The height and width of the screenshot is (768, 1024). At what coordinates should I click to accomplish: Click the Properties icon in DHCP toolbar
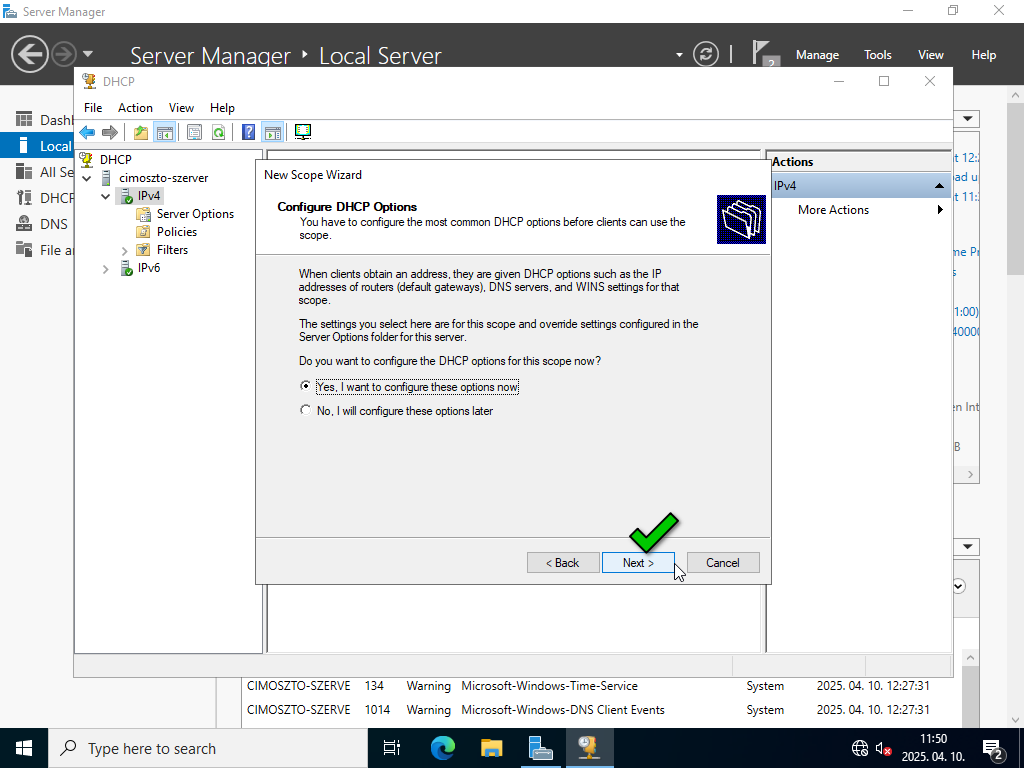[194, 132]
